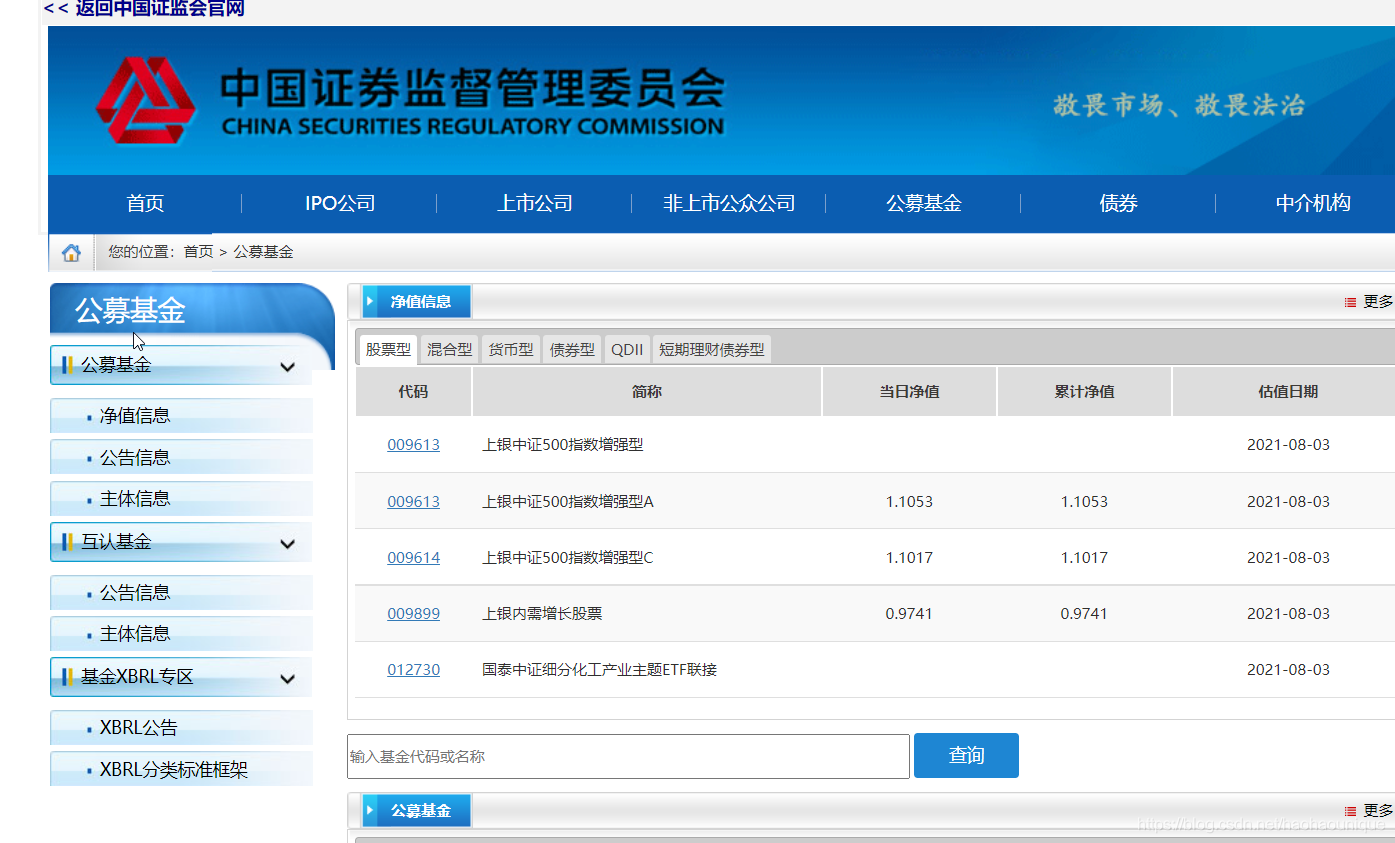Click the 公募基金 heading below search box
This screenshot has height=843, width=1395.
420,811
